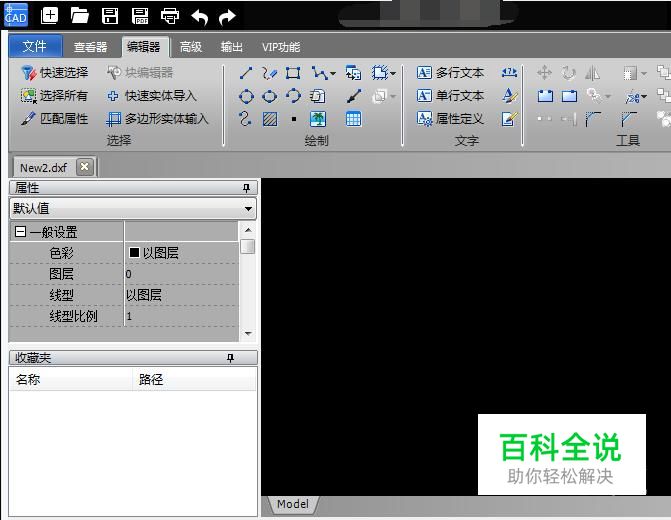Redo the action with the forward arrow icon
671x520 pixels.
point(227,17)
